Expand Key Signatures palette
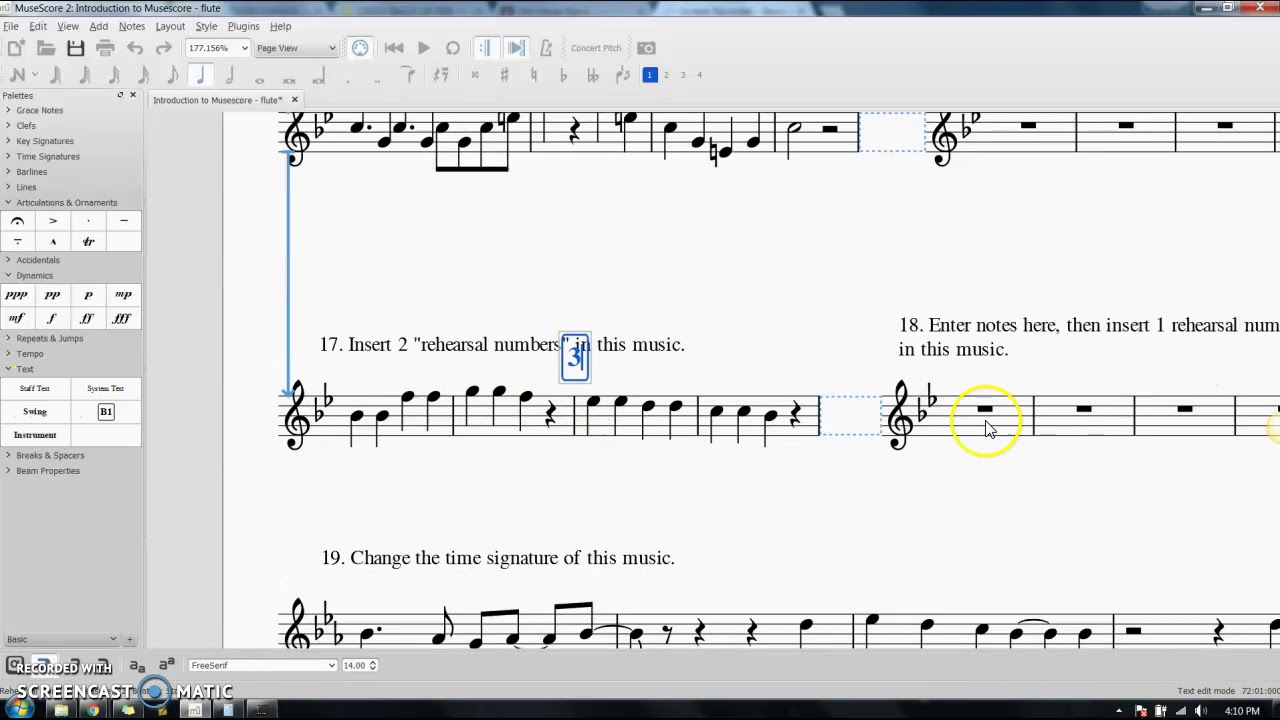Viewport: 1280px width, 720px height. click(x=44, y=141)
